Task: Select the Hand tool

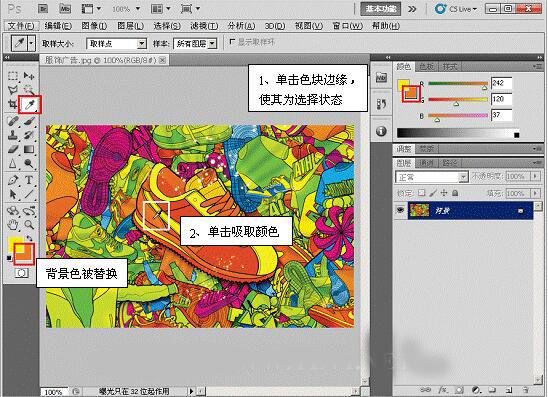Action: (x=13, y=225)
